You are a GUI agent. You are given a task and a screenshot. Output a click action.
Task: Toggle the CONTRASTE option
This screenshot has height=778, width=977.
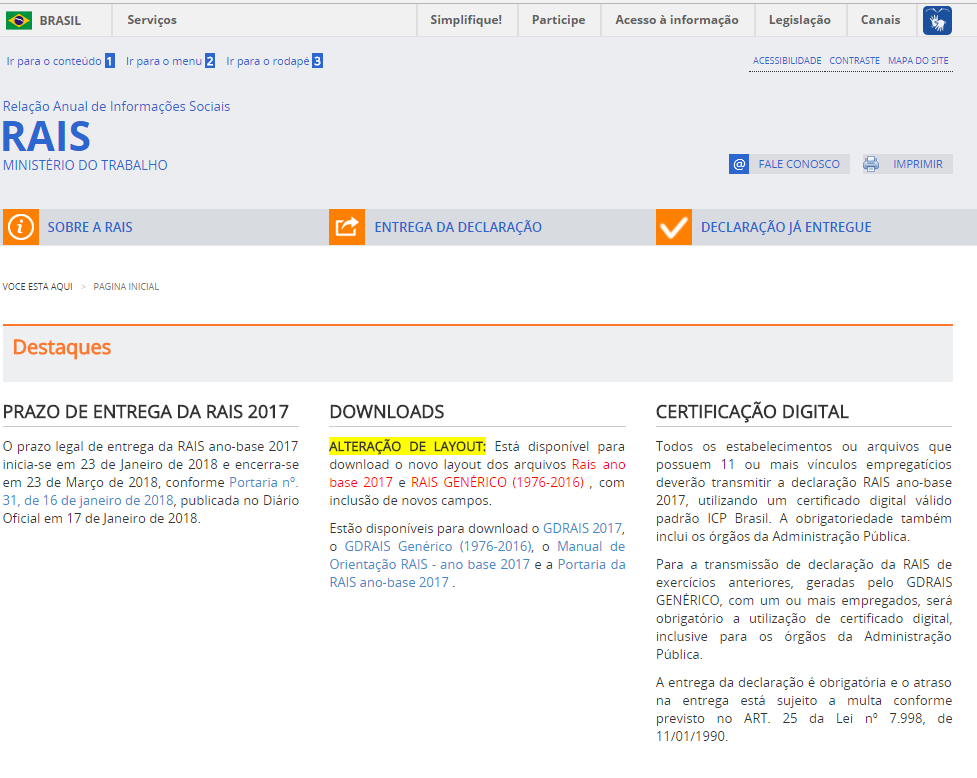tap(854, 60)
